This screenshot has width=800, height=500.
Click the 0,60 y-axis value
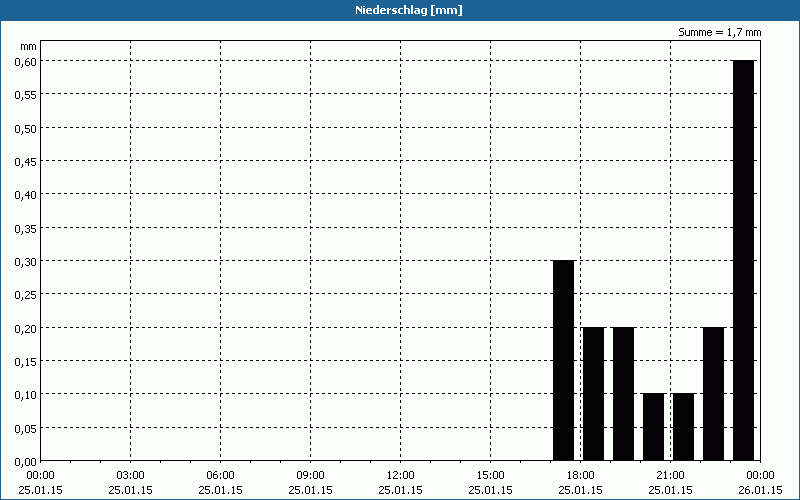(26, 61)
